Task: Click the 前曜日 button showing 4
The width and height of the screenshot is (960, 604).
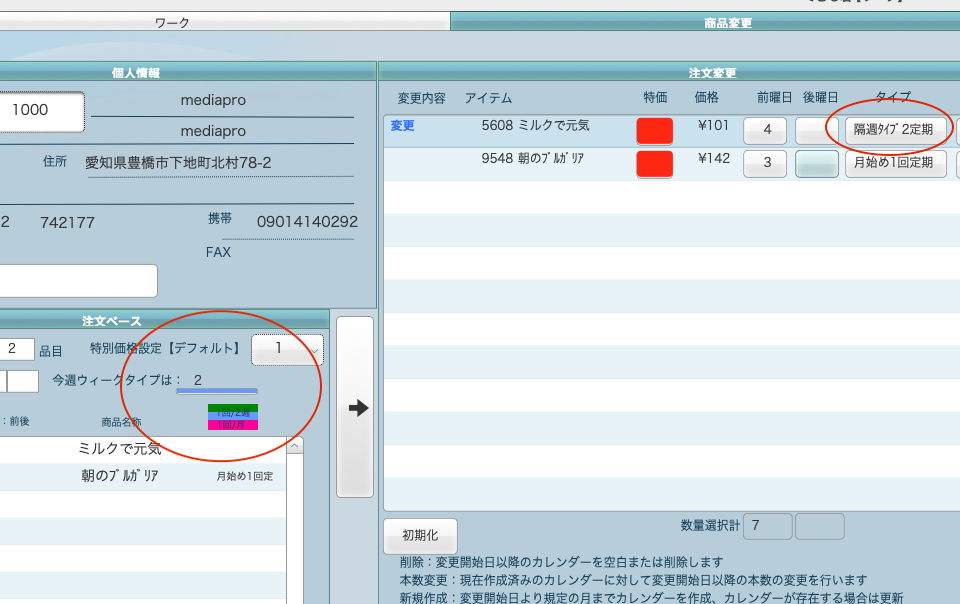Action: pyautogui.click(x=766, y=130)
